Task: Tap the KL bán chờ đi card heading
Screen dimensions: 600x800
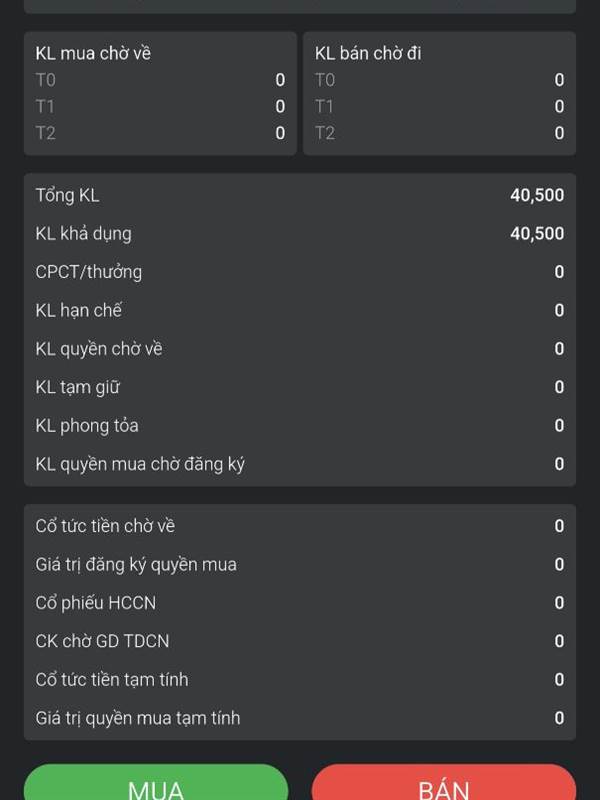Action: click(368, 54)
